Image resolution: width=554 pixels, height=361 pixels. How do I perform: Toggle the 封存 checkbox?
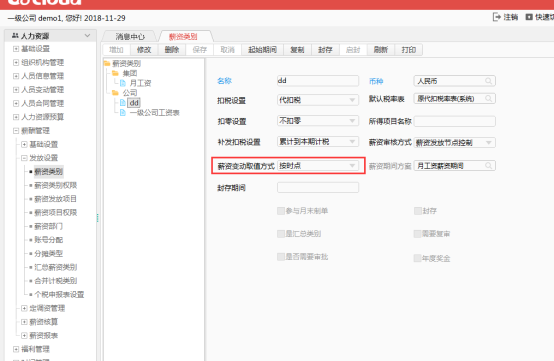click(418, 211)
